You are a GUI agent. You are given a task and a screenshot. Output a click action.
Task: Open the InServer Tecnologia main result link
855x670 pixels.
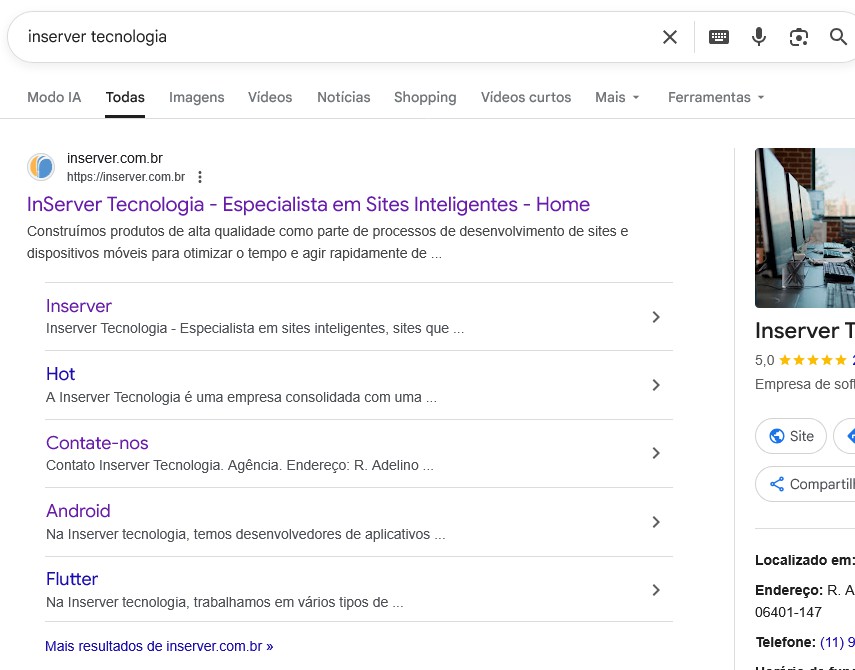coord(308,204)
